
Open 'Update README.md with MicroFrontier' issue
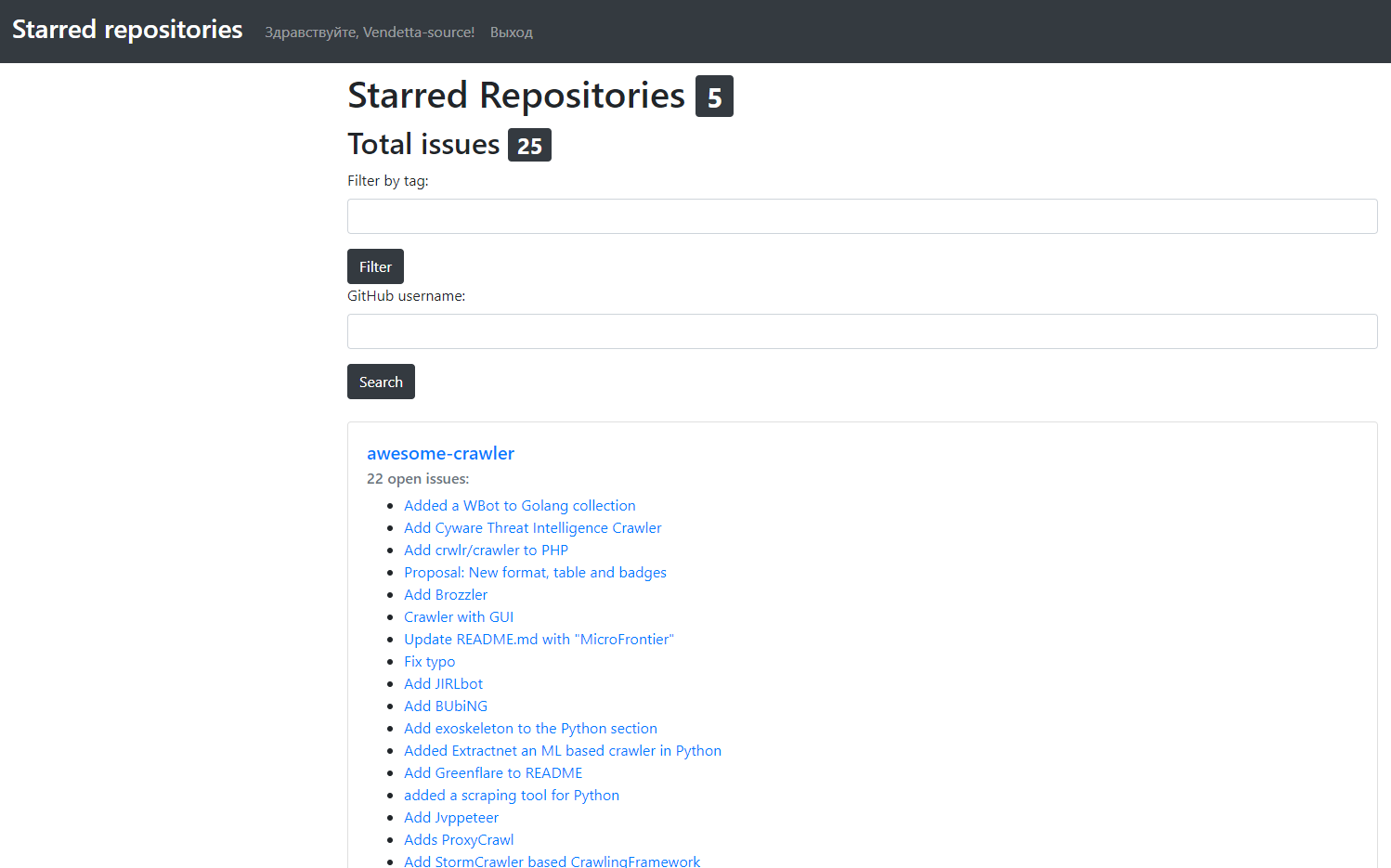[x=539, y=640]
